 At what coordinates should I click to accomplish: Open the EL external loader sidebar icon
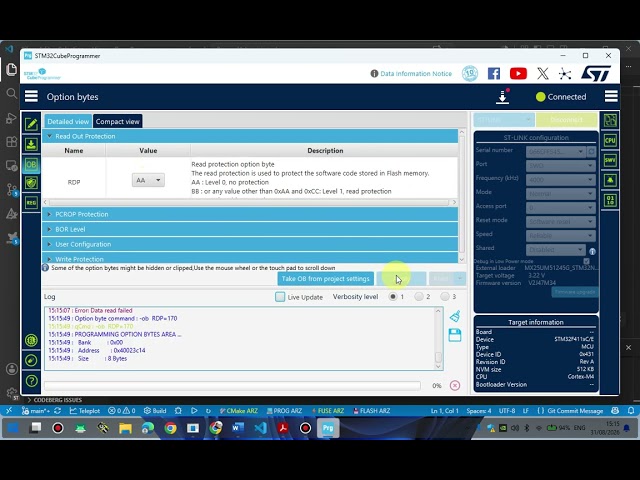(x=31, y=340)
